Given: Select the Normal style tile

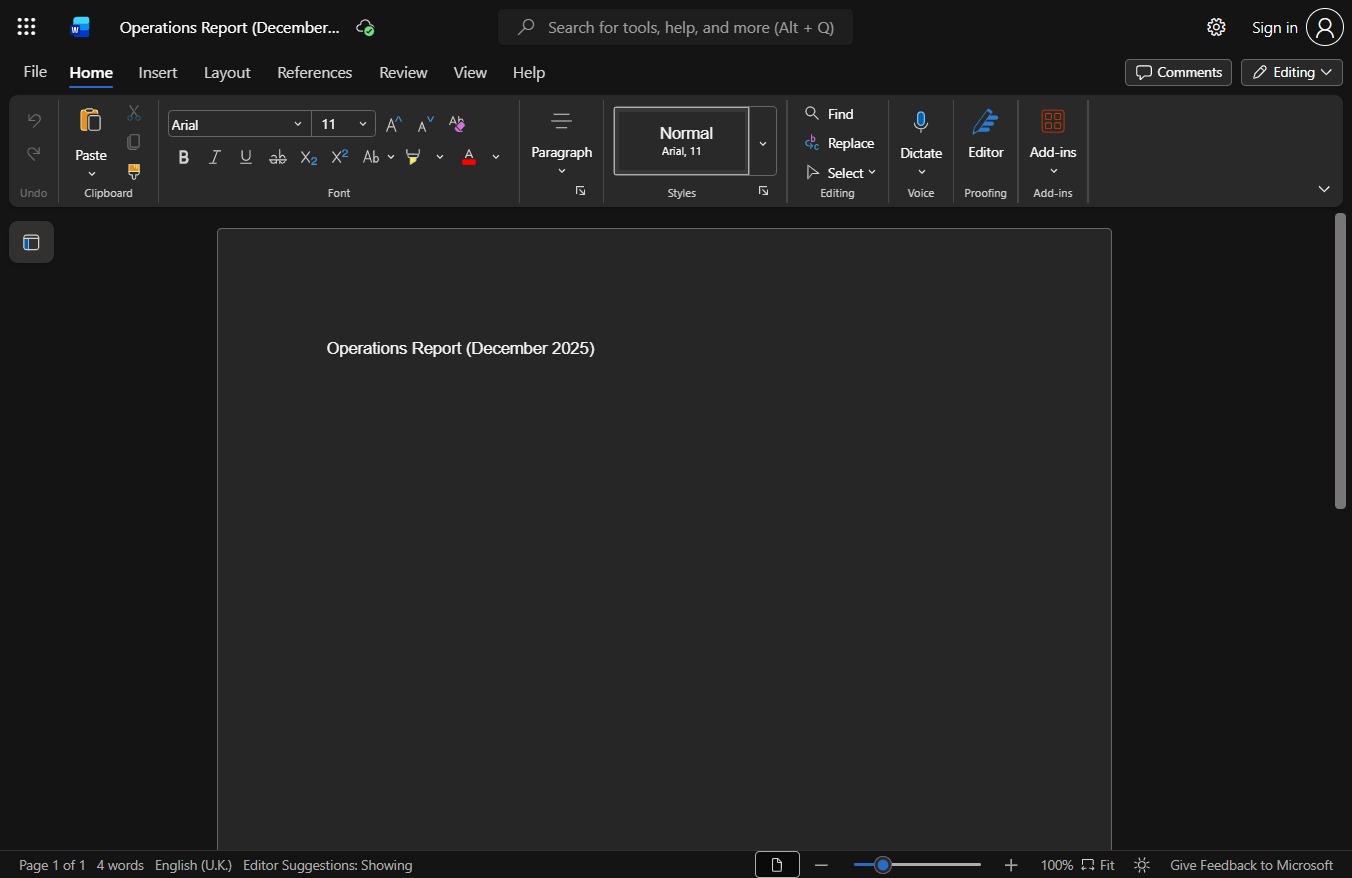Looking at the screenshot, I should (x=682, y=141).
